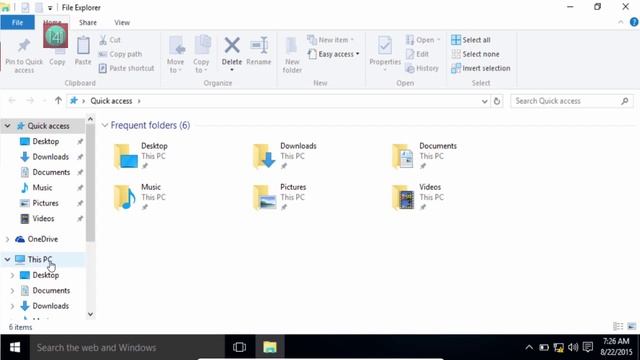Select OneDrive in navigation pane
This screenshot has width=640, height=360.
42,239
